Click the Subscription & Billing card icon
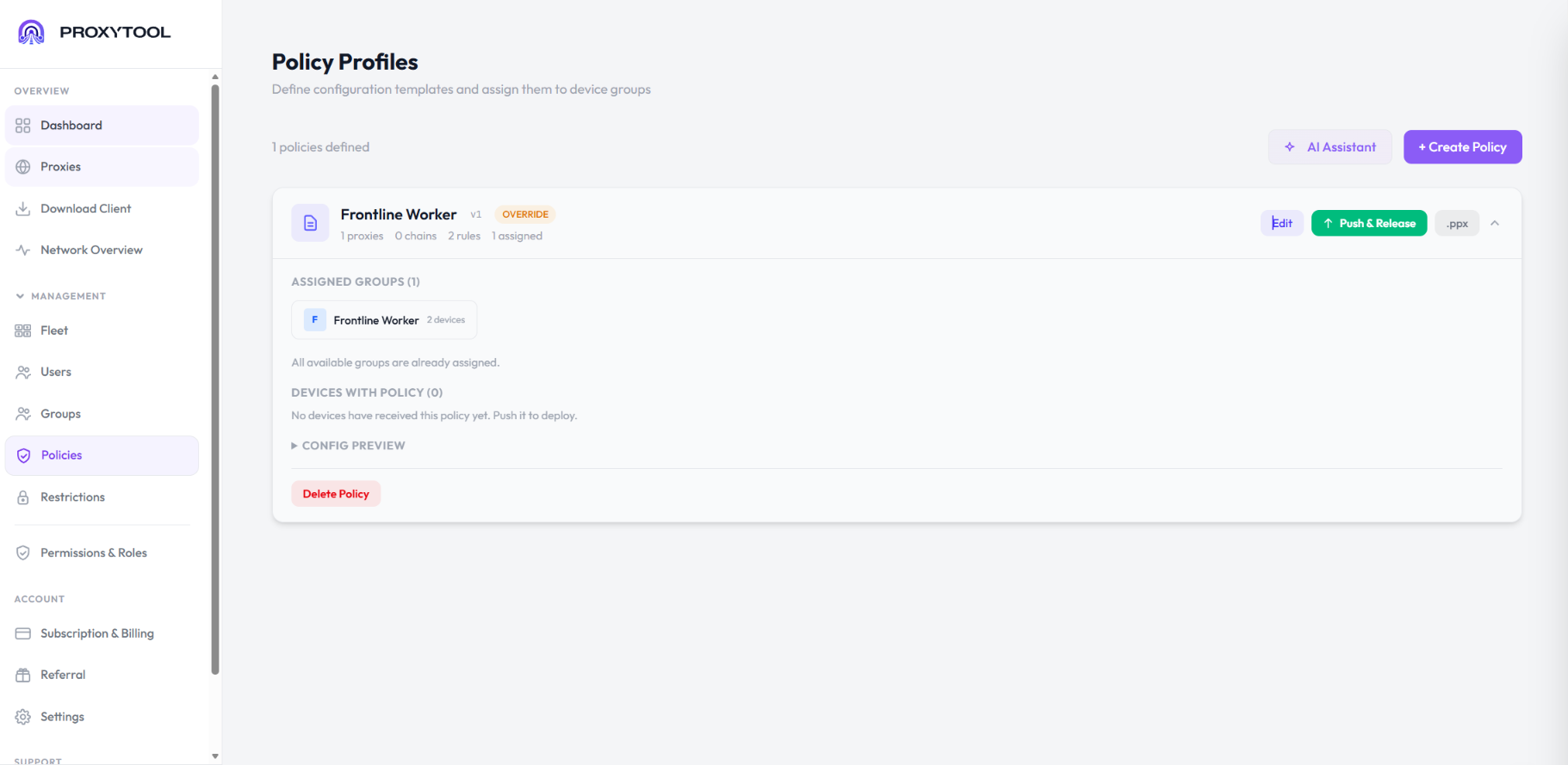This screenshot has height=765, width=1568. point(23,633)
